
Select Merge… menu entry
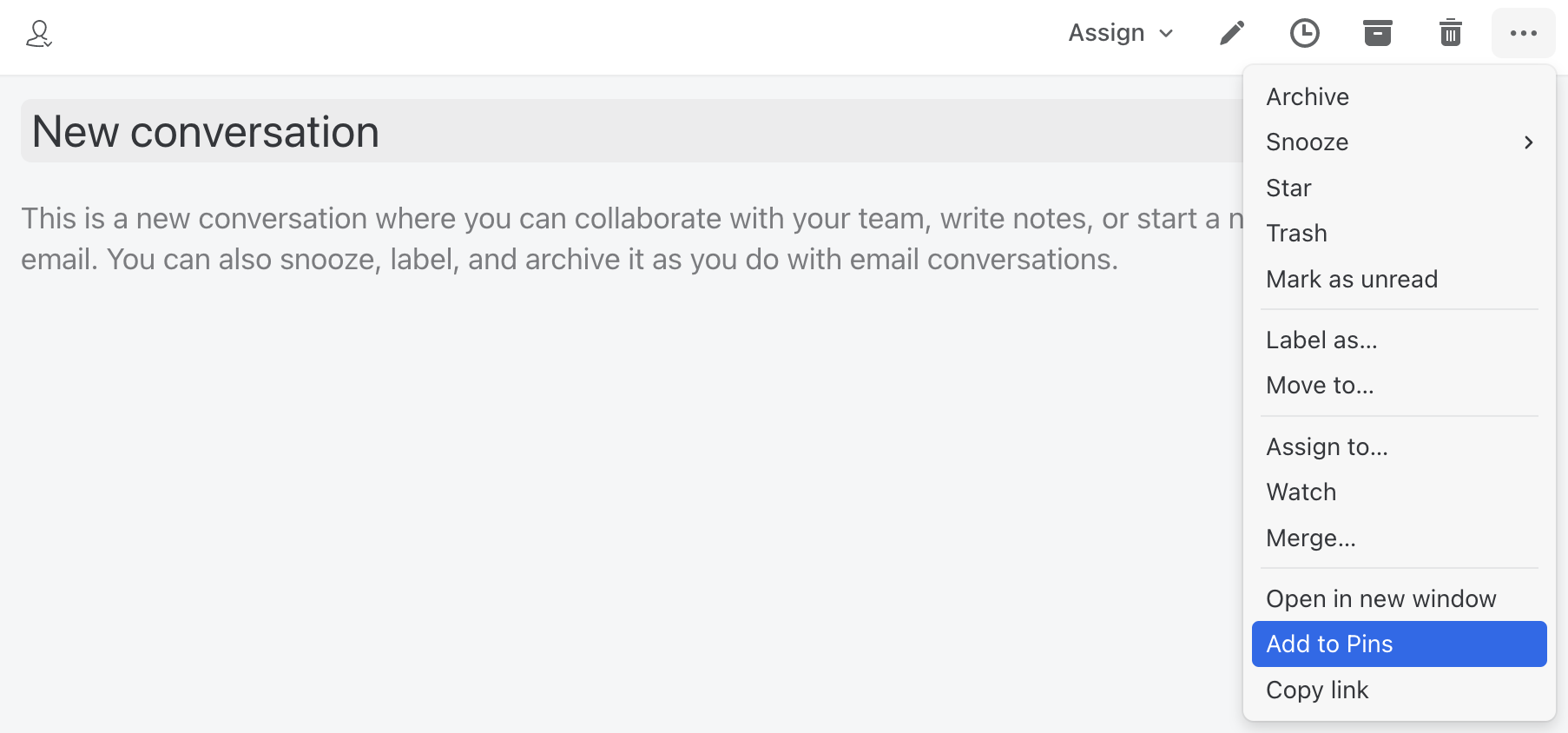pos(1399,538)
